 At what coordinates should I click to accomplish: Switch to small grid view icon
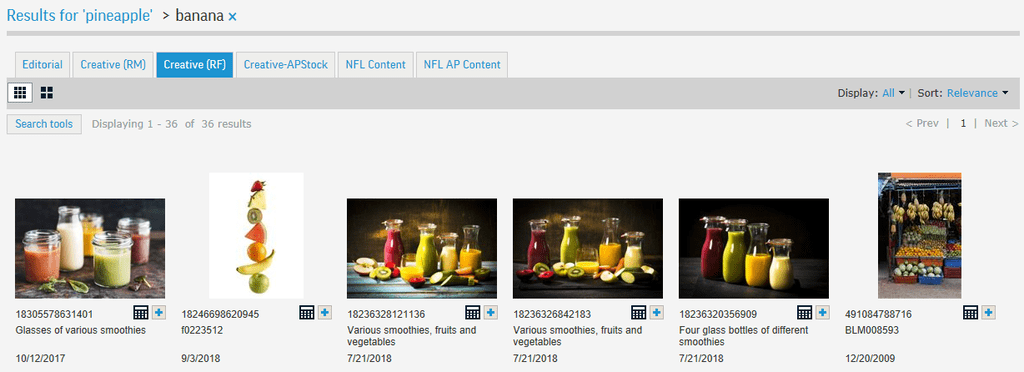pos(20,93)
